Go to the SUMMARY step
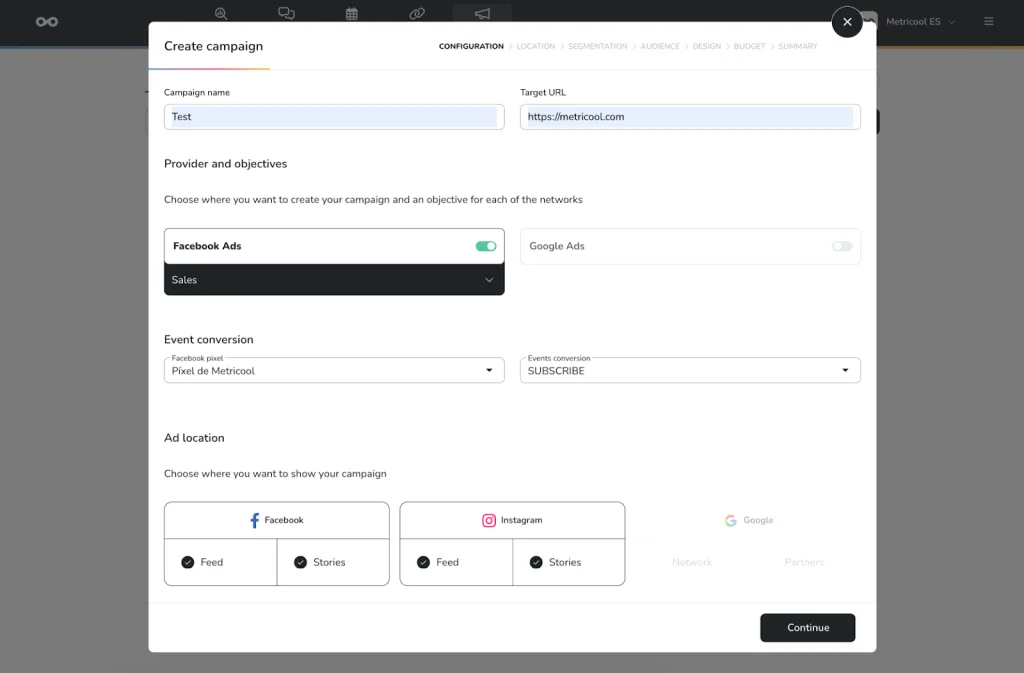The height and width of the screenshot is (673, 1024). (797, 46)
